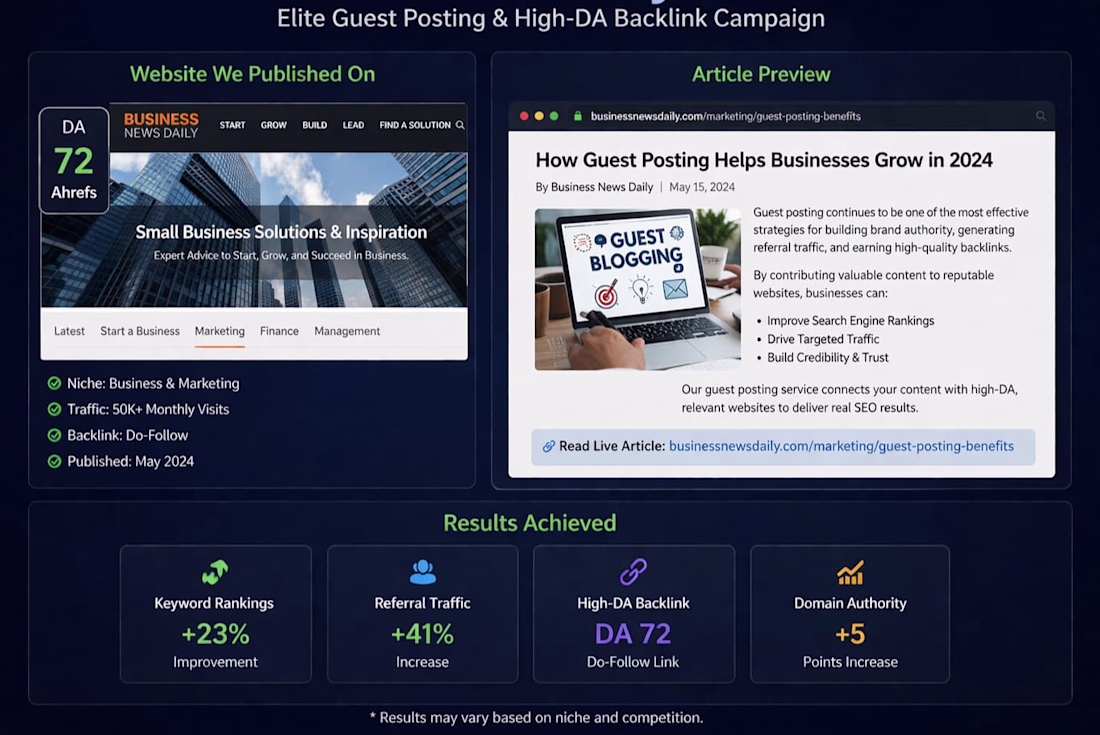Viewport: 1100px width, 735px height.
Task: Click the Guest Blogging laptop thumbnail image
Action: (x=638, y=289)
